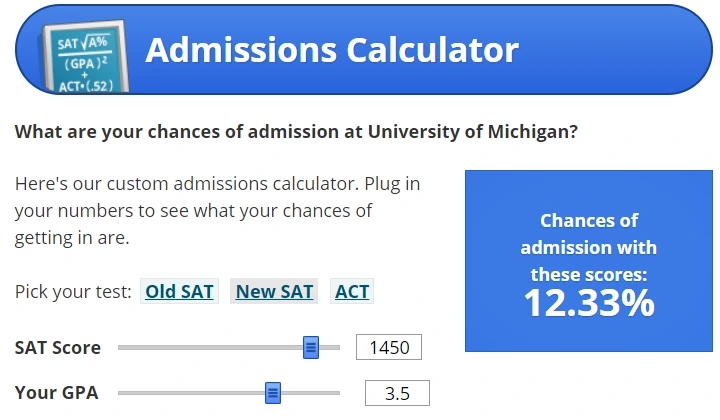Focus the GPA field showing 3.5
720x420 pixels.
tap(397, 393)
